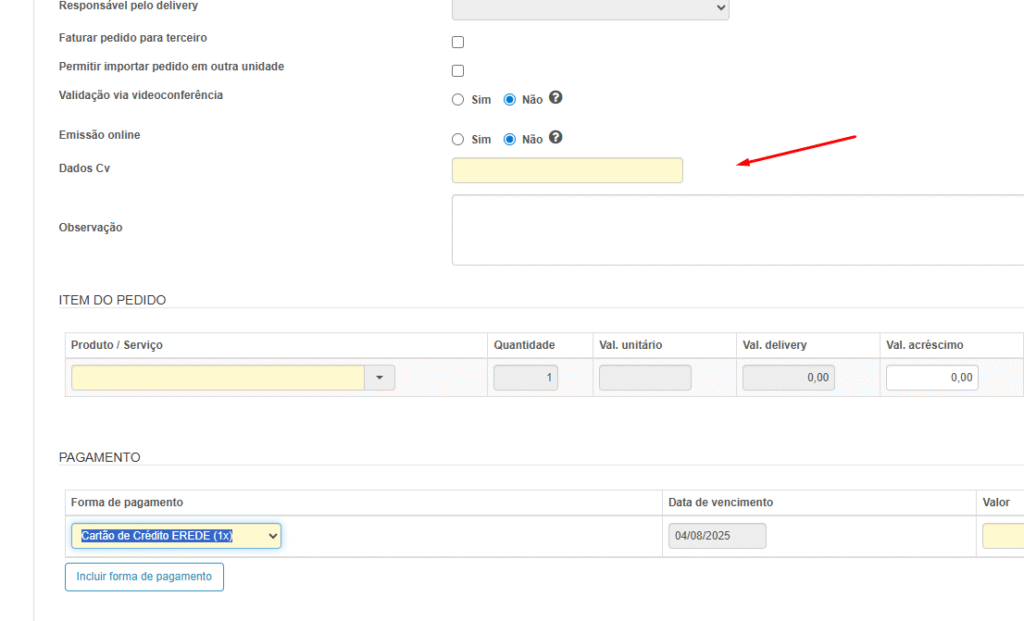1024x621 pixels.
Task: Click the Val. unitário field
Action: 645,378
